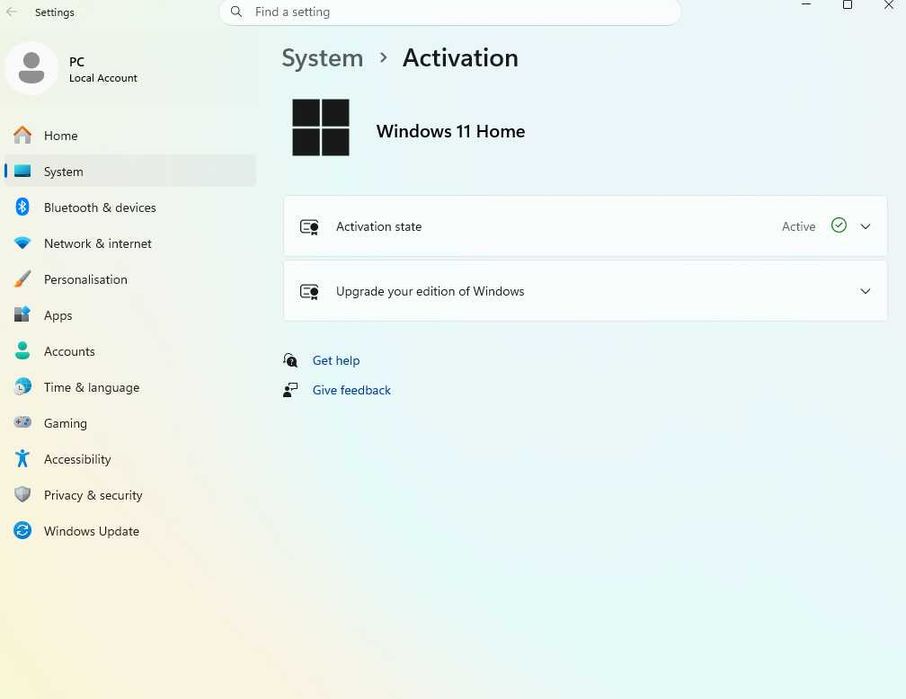Click the Activation breadcrumb title
Viewport: 906px width, 699px height.
[x=460, y=58]
